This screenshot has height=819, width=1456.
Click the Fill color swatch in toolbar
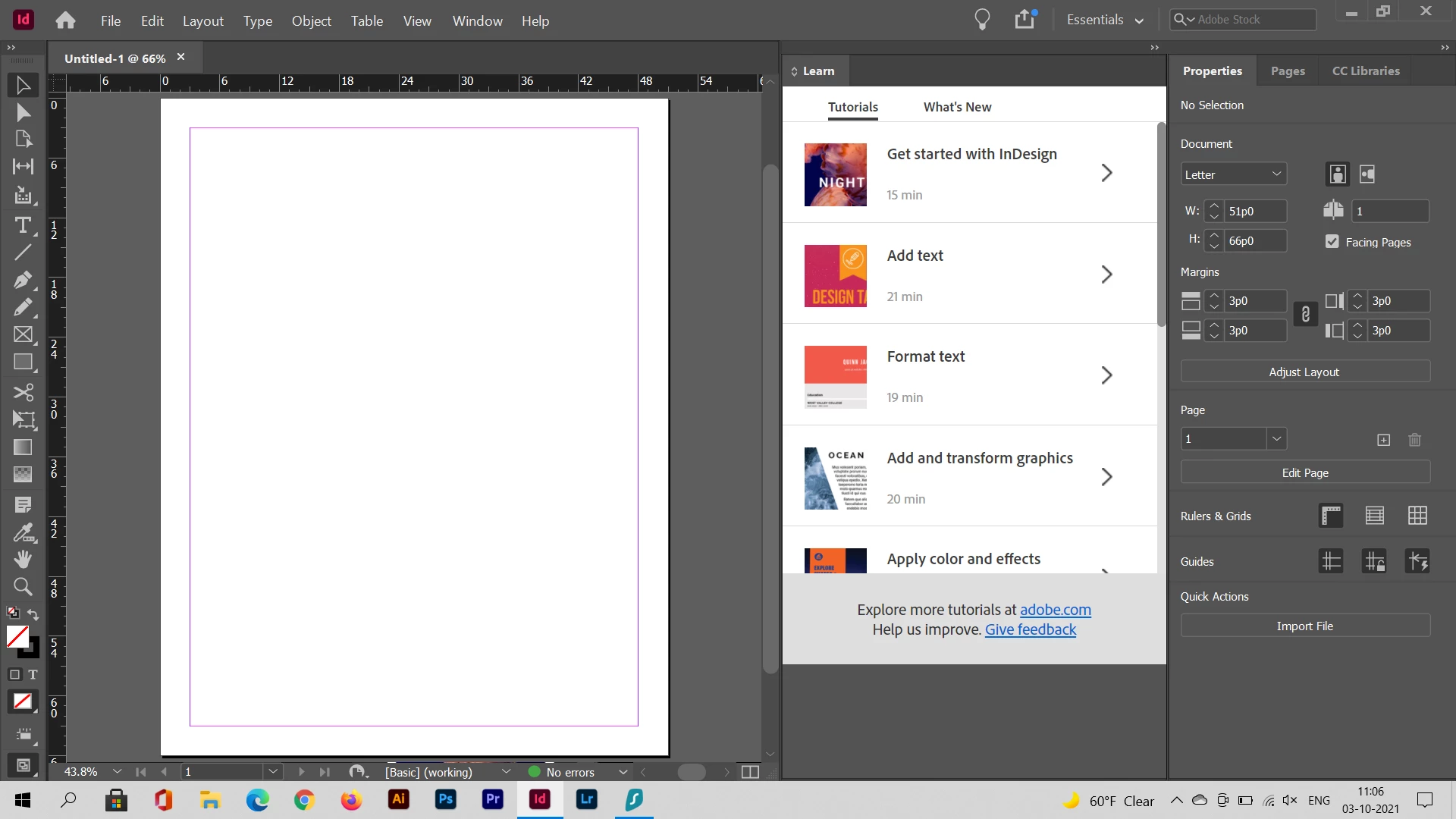(x=17, y=636)
